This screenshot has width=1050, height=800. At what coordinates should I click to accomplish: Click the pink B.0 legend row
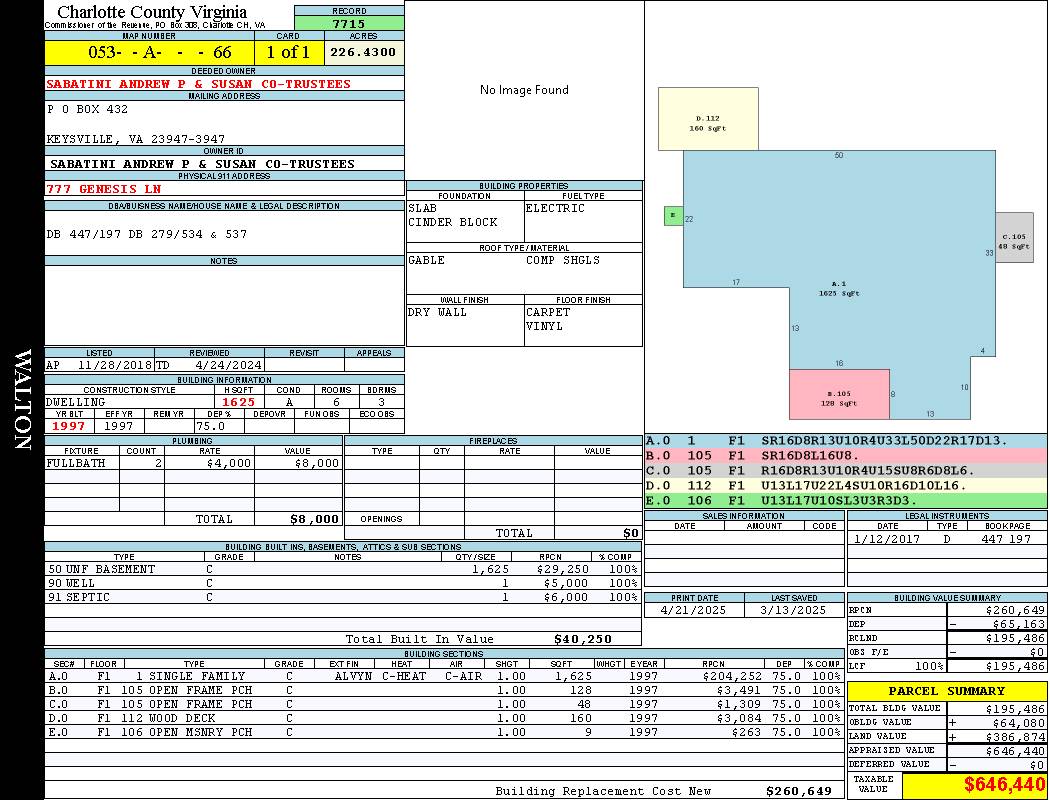tap(846, 456)
